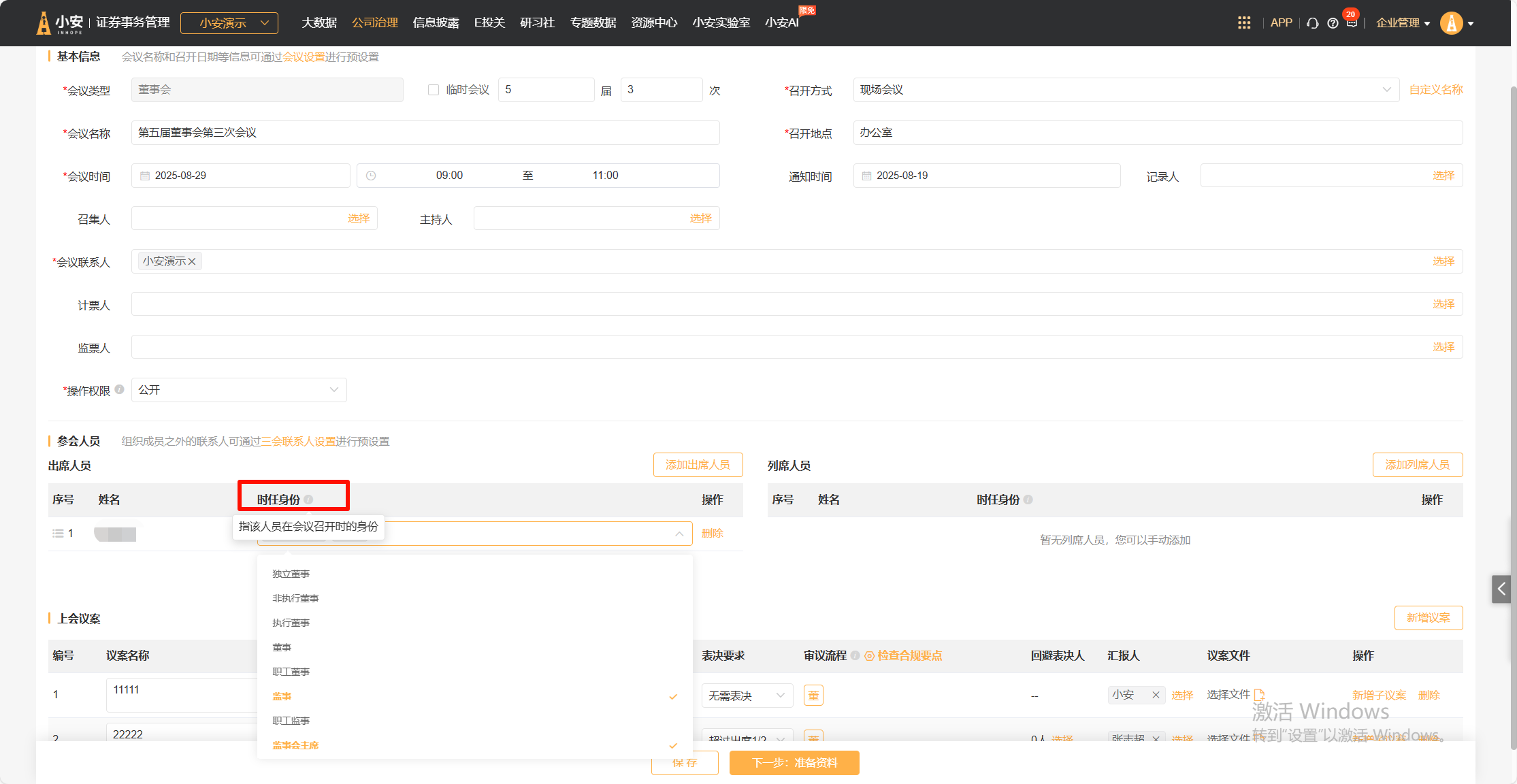Open the help question mark icon
This screenshot has height=784, width=1517.
[1333, 23]
